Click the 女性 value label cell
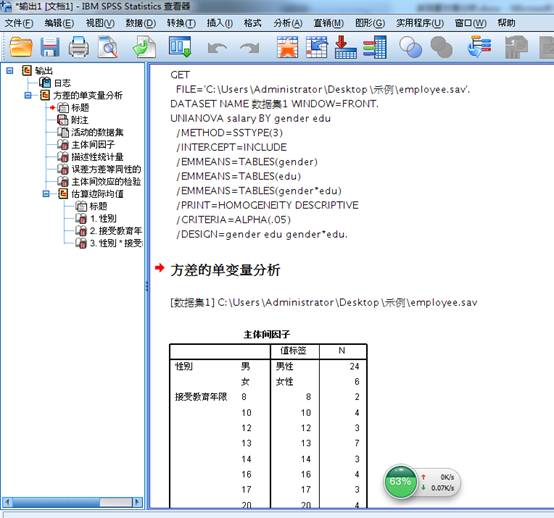Screen dimensions: 554x518 point(285,382)
